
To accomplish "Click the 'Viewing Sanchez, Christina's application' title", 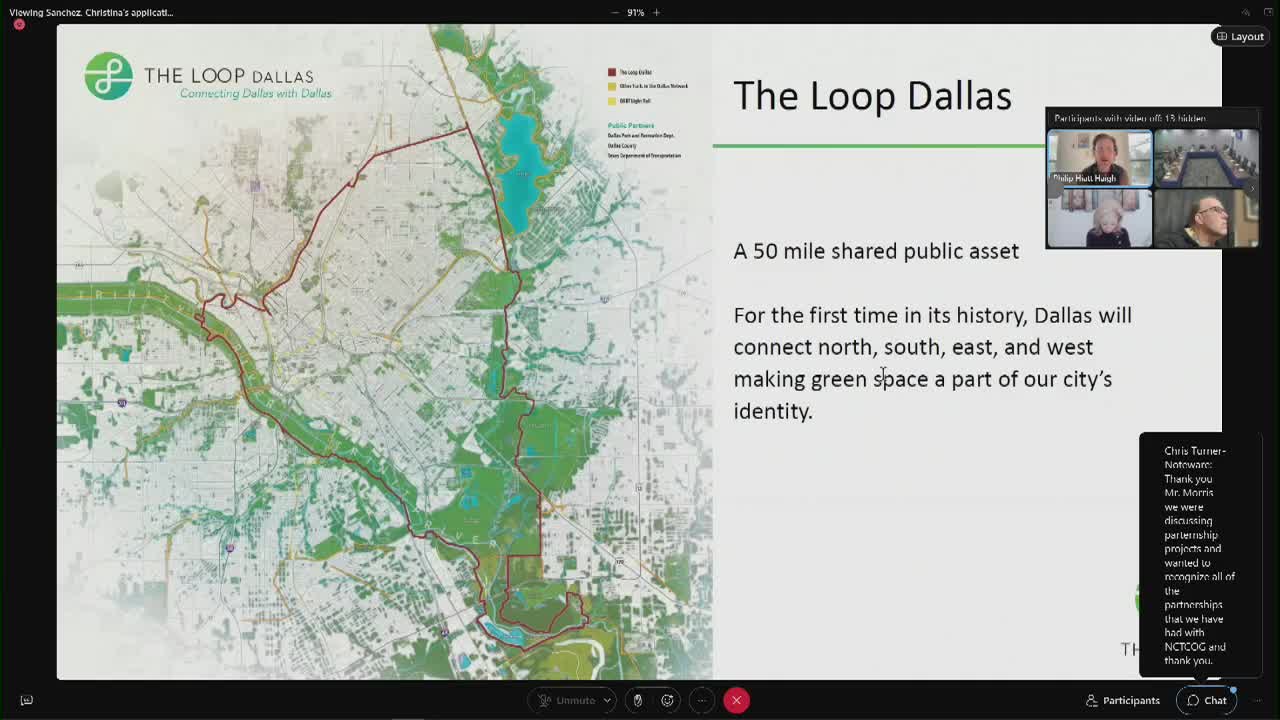I will (91, 12).
